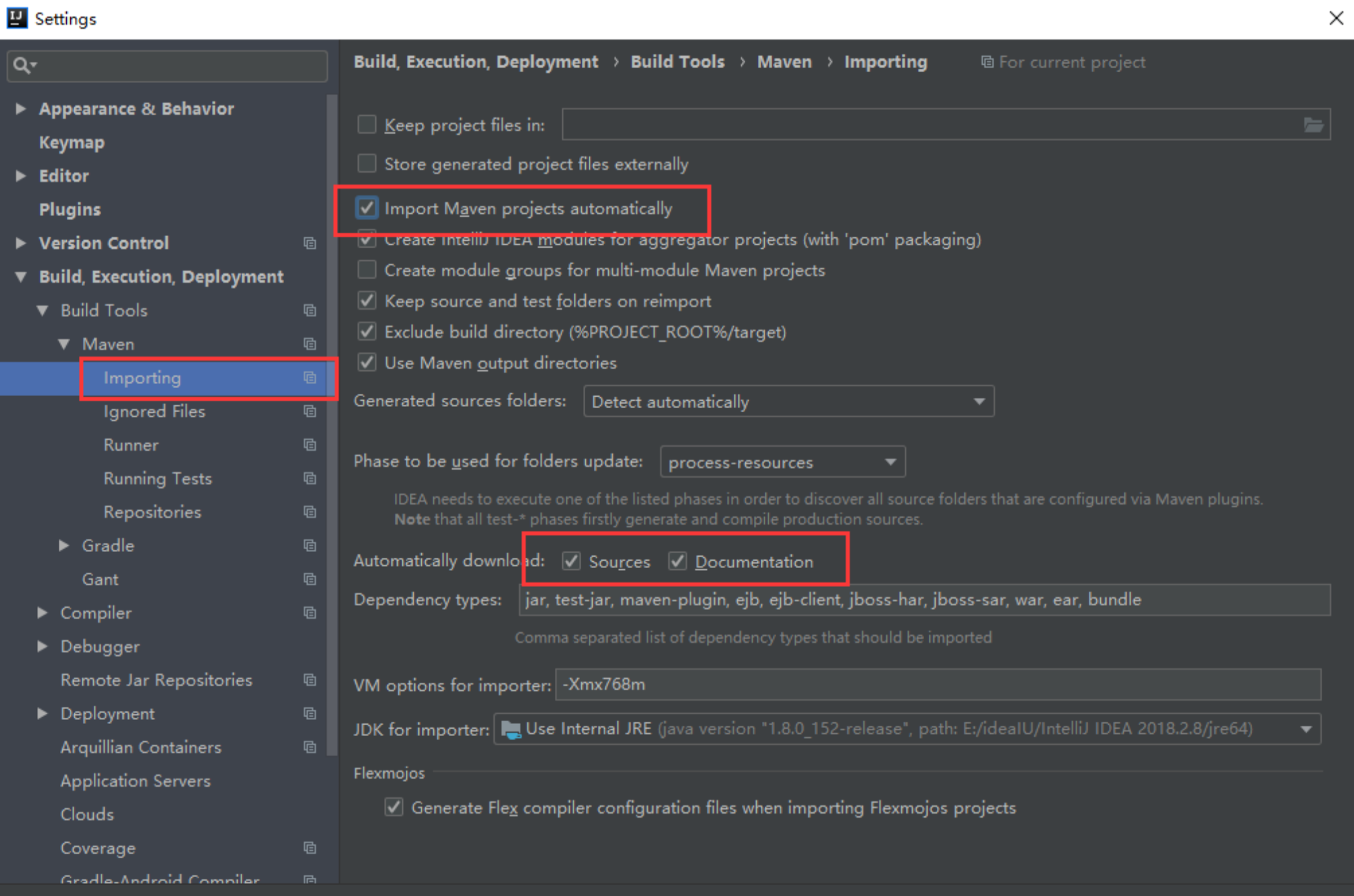
Task: Click the settings tree vertical scrollbar
Action: click(331, 425)
